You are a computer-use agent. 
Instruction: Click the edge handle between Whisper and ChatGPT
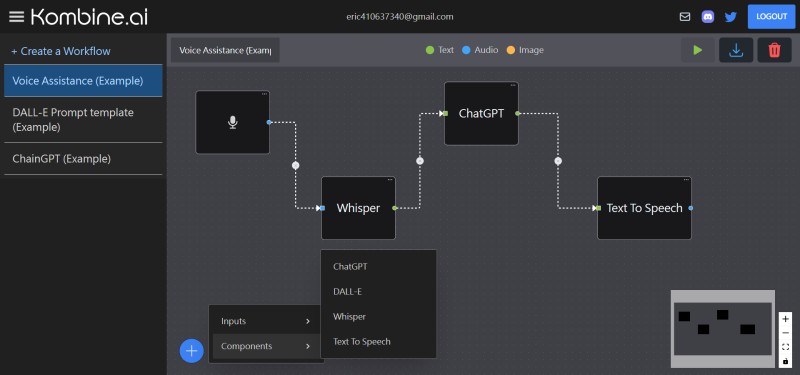point(420,161)
